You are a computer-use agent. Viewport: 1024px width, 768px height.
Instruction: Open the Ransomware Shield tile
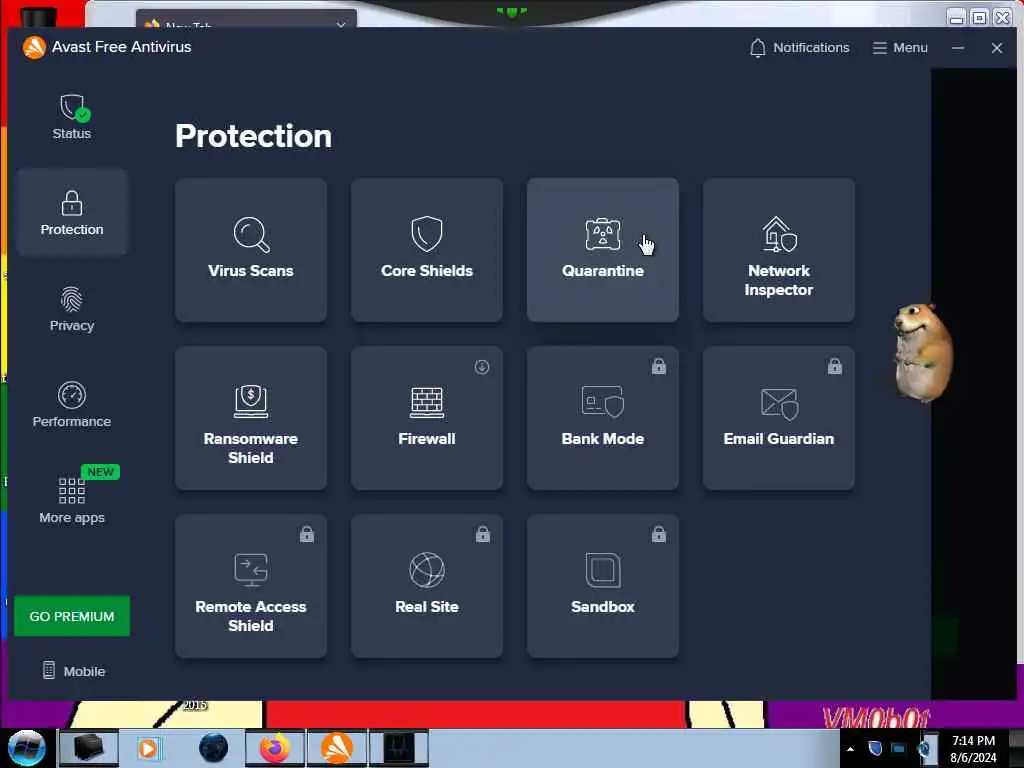tap(251, 418)
